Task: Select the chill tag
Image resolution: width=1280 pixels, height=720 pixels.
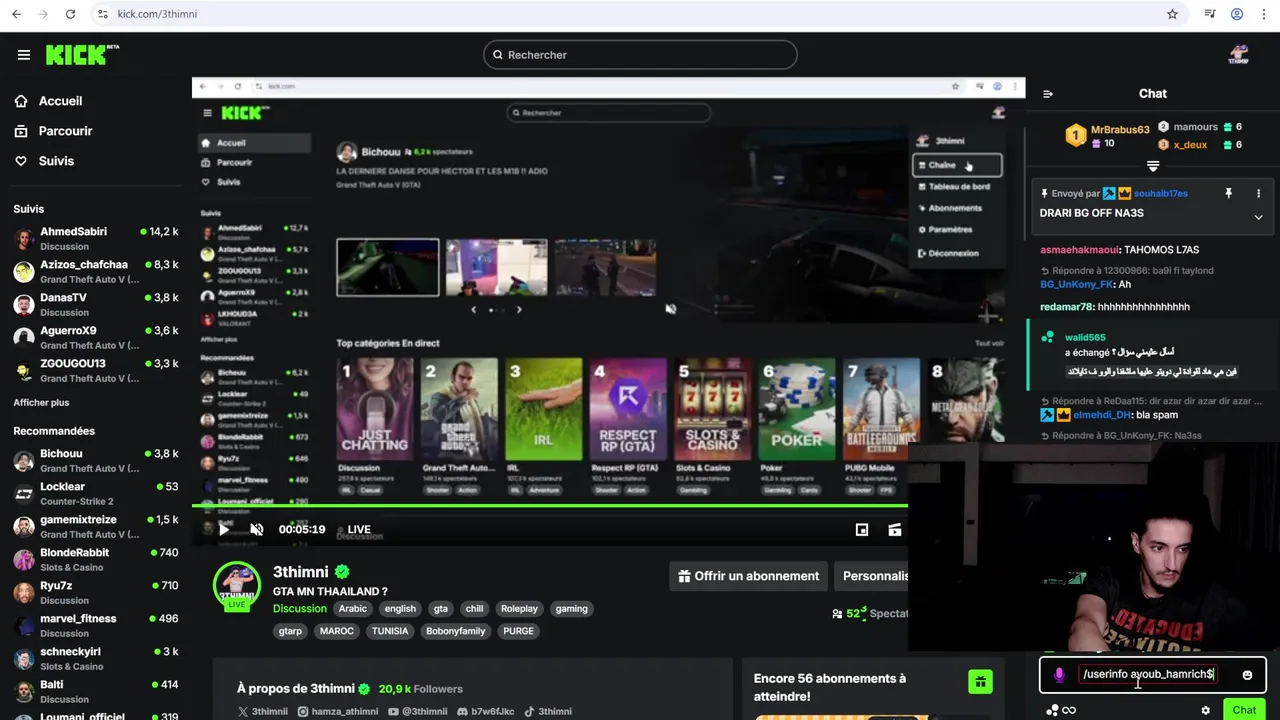Action: [x=474, y=608]
